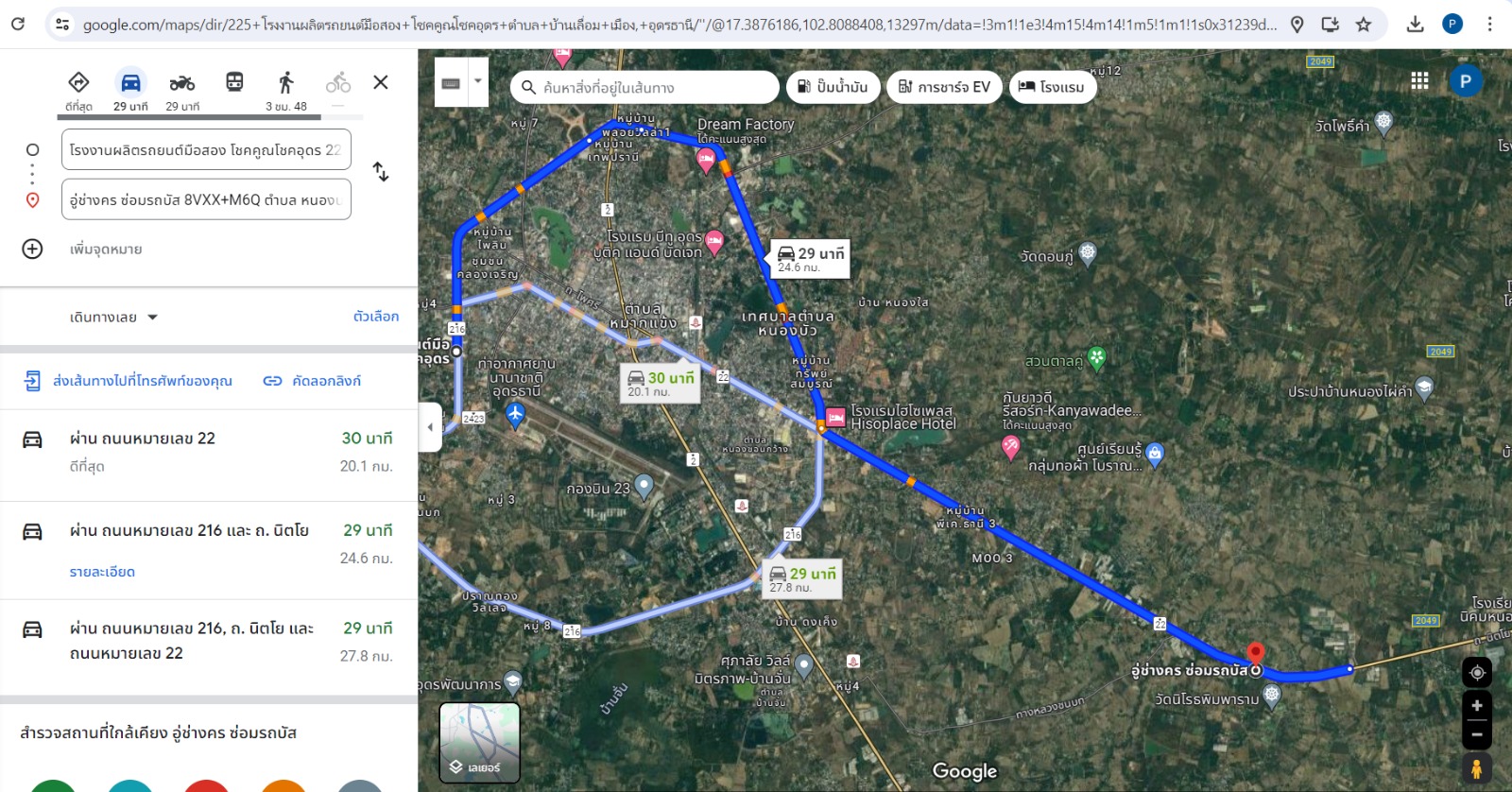1512x792 pixels.
Task: Select route via ถนนหมายเลข 216 และ ถ. นิตโย
Action: click(x=209, y=549)
